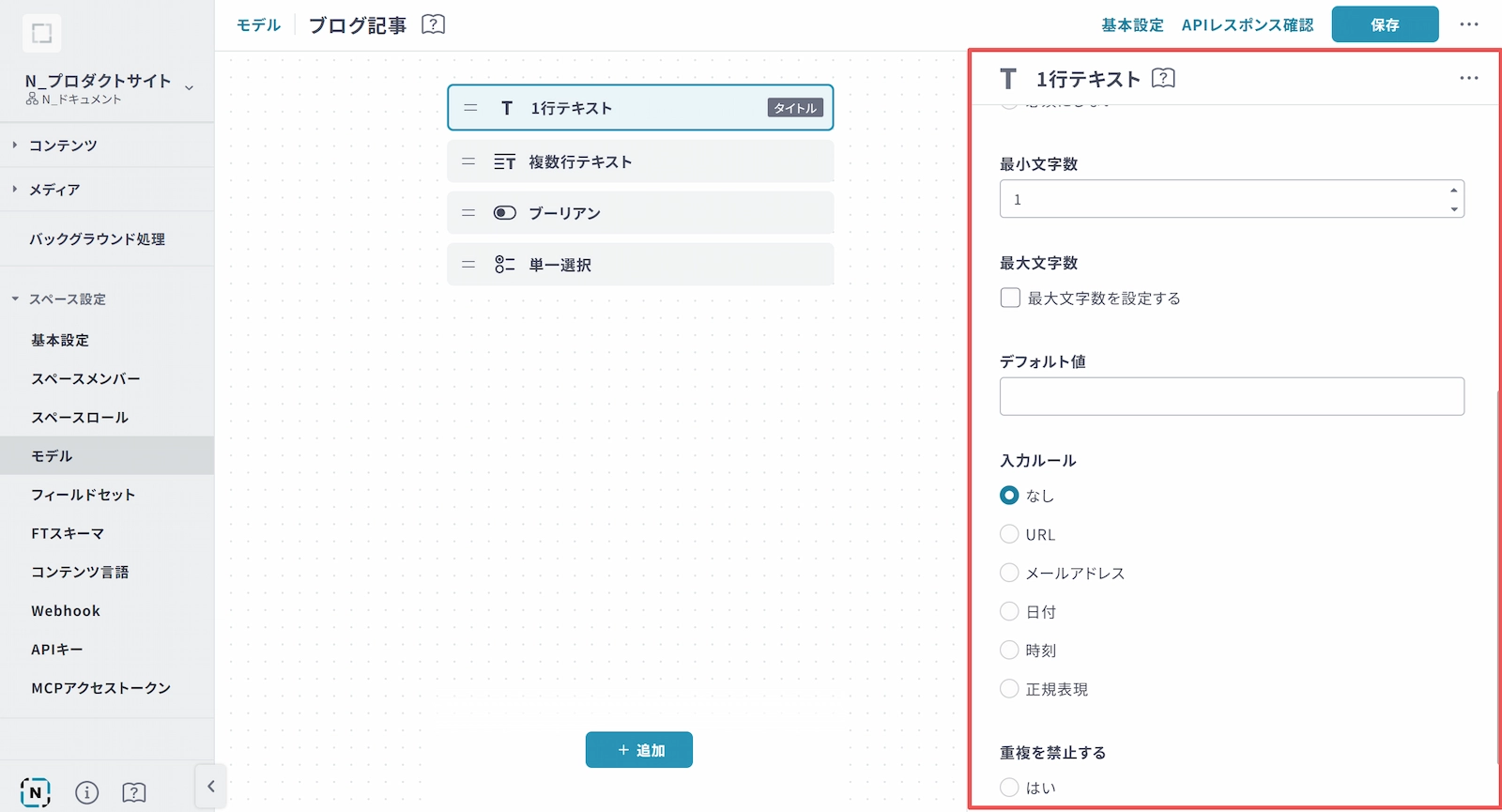Viewport: 1502px width, 812px height.
Task: Expand the コンテンツ sidebar section
Action: pyautogui.click(x=62, y=146)
